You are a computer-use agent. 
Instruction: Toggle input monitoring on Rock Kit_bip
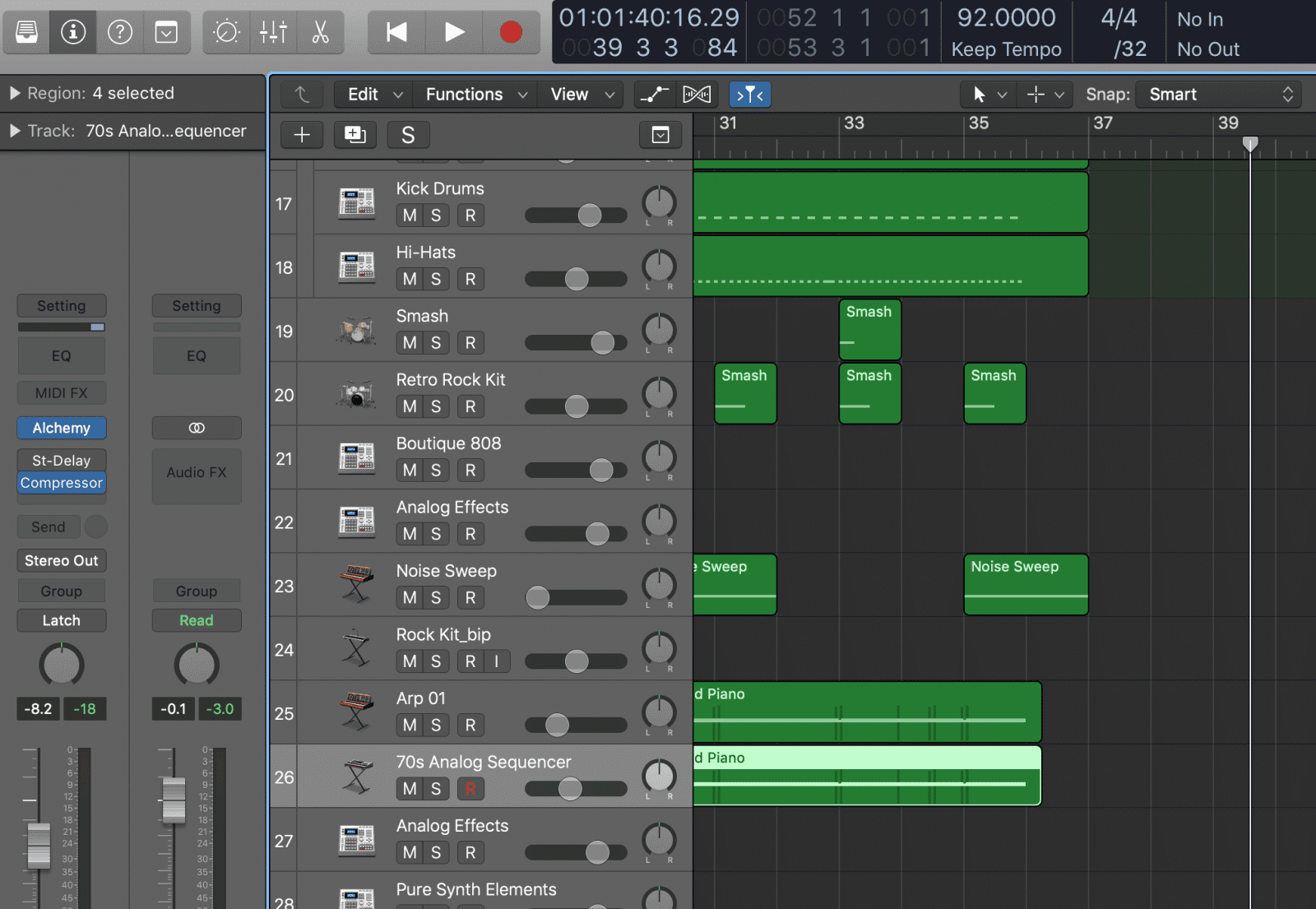coord(497,661)
